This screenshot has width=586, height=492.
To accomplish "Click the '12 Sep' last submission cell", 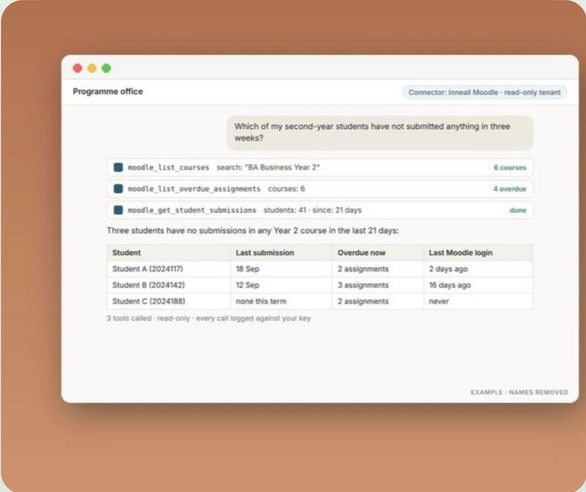I will (x=281, y=285).
